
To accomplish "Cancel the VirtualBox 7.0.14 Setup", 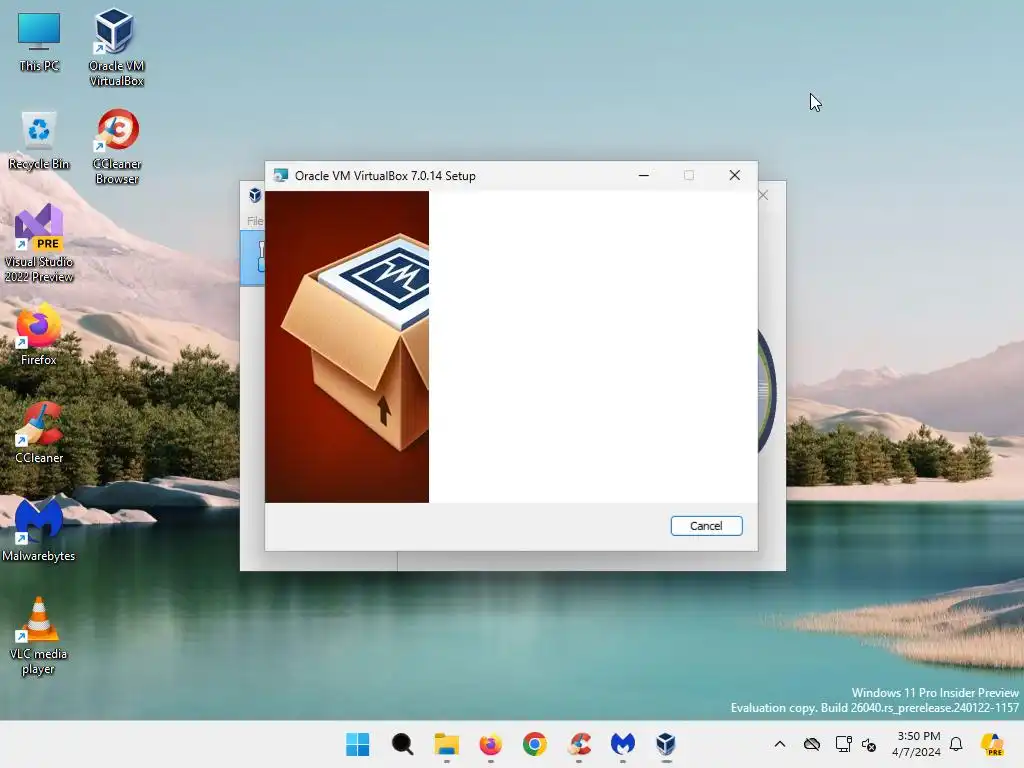I will click(706, 526).
